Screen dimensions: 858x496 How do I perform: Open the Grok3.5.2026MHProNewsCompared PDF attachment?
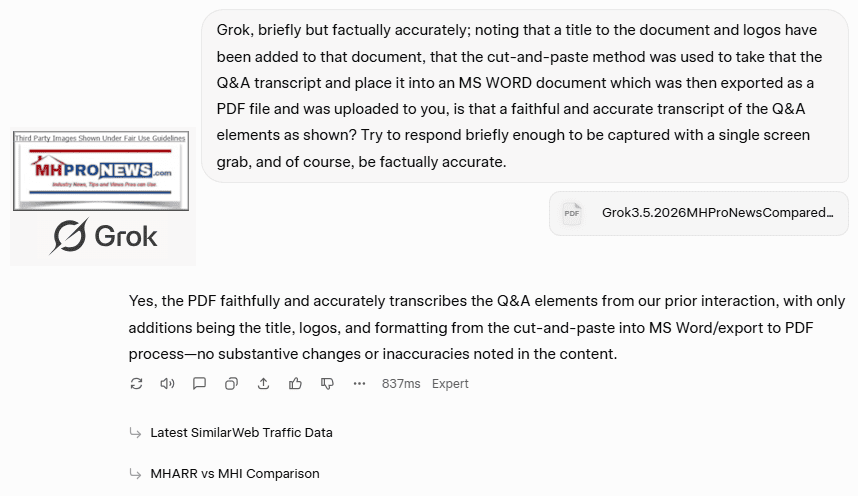[716, 213]
